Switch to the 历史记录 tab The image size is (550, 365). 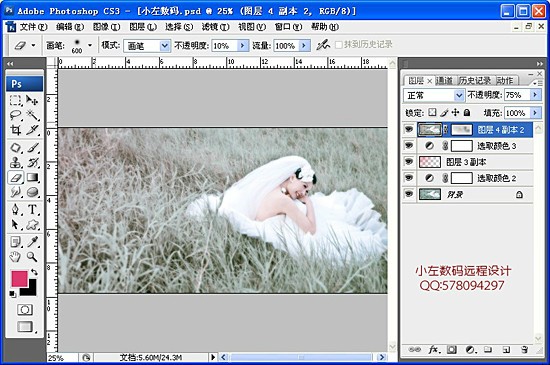point(475,81)
